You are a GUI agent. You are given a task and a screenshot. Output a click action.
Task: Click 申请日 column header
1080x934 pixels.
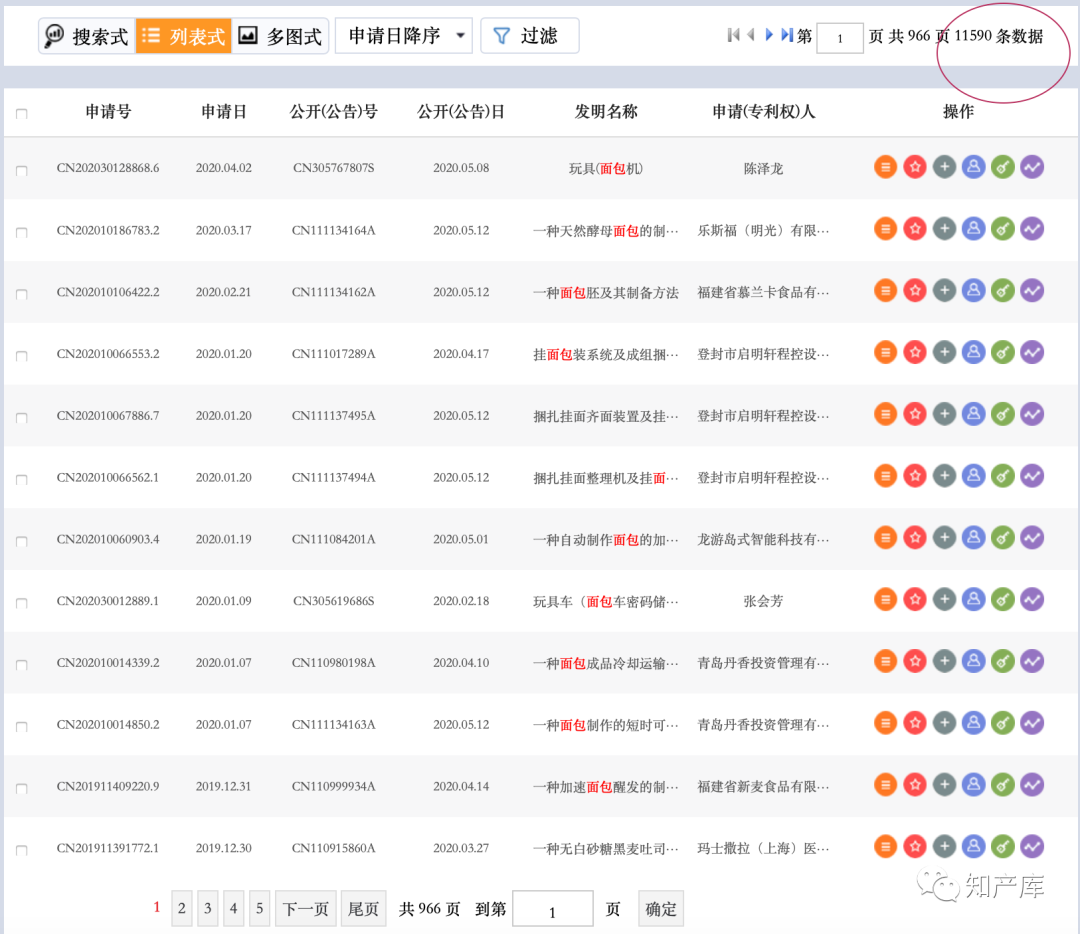click(224, 112)
